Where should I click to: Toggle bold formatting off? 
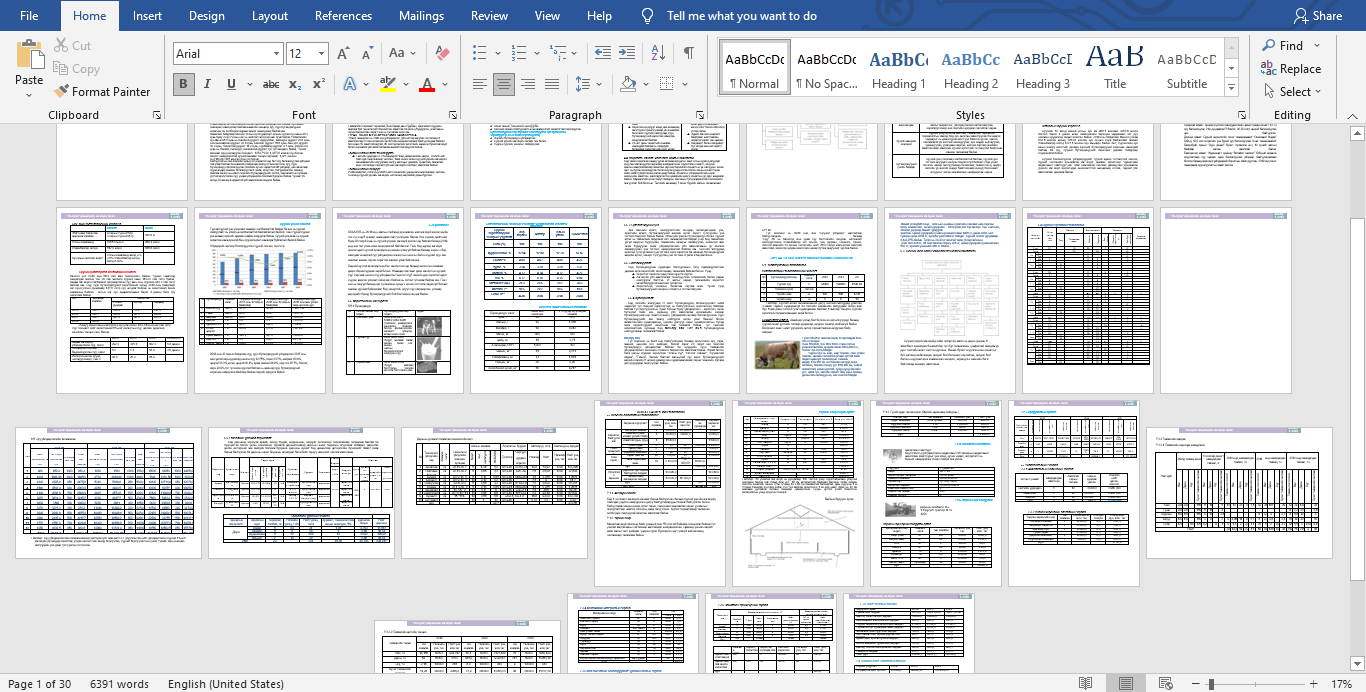183,84
